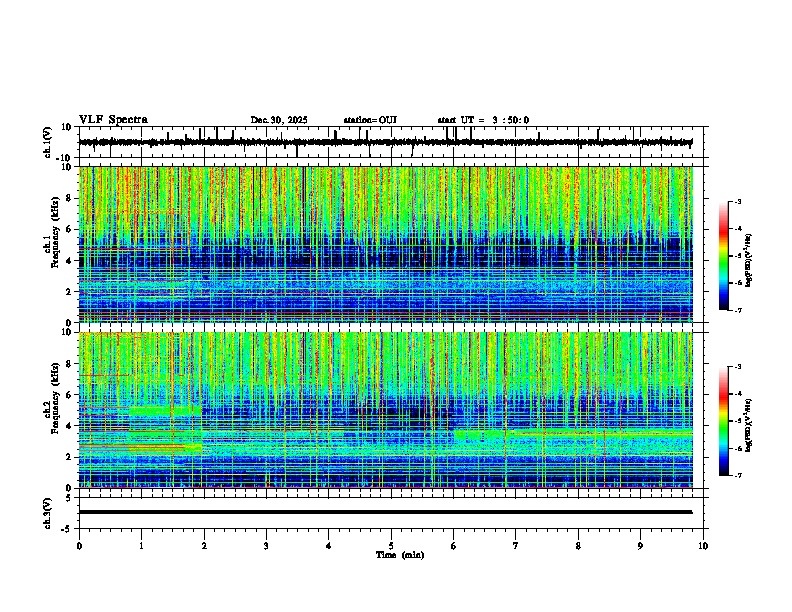
Task: Click time-axis tick label 1
Action: [x=141, y=546]
